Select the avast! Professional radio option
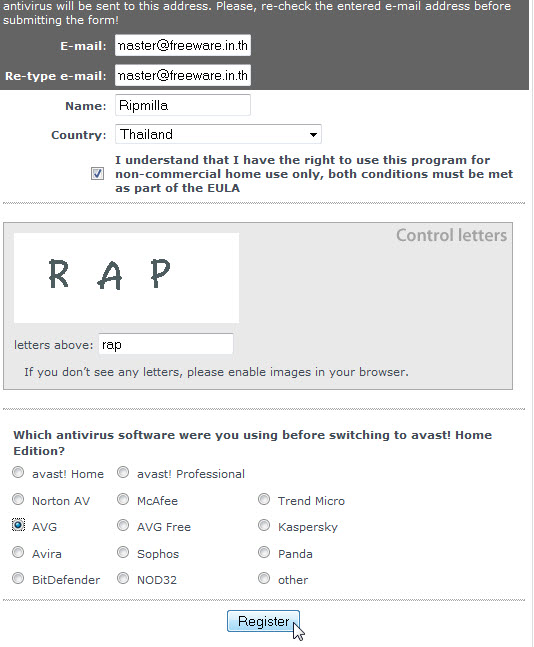 click(x=123, y=472)
